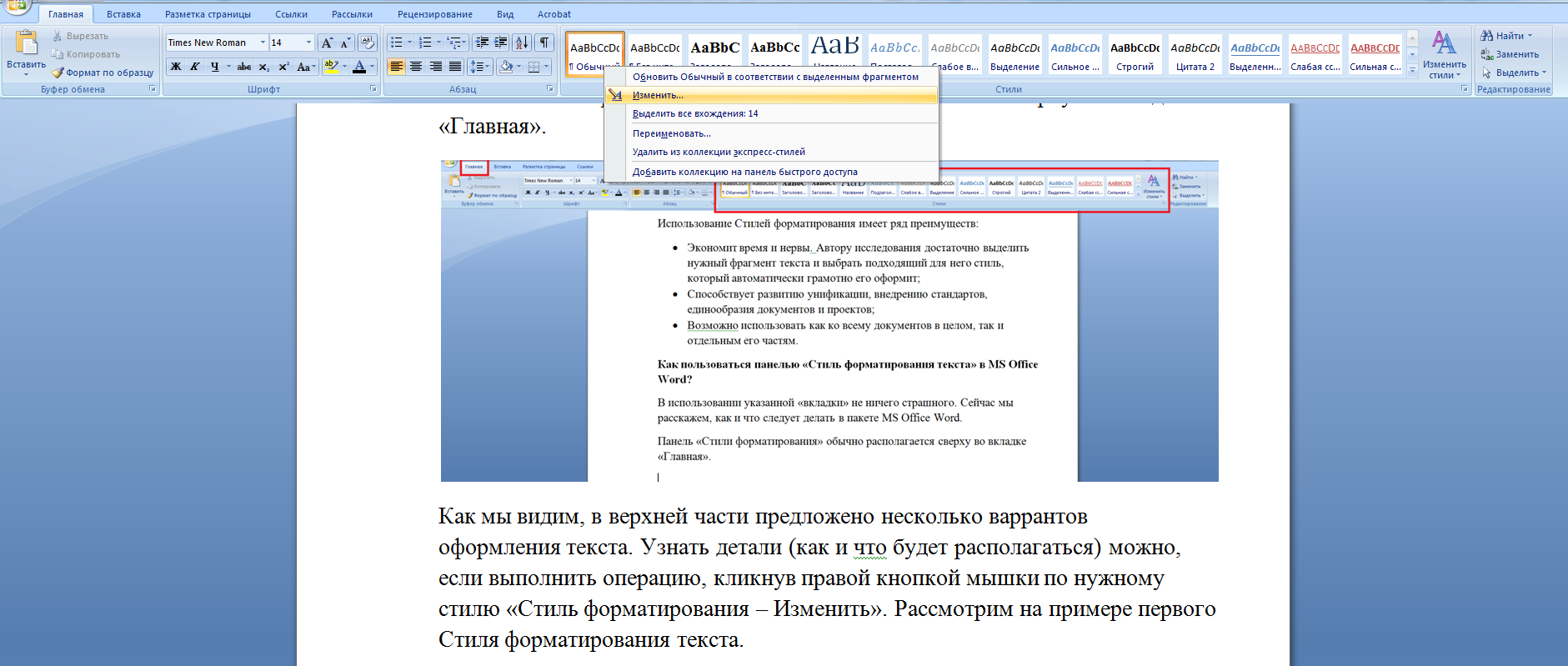The height and width of the screenshot is (666, 1568).
Task: Apply strikethrough formatting
Action: point(243,67)
